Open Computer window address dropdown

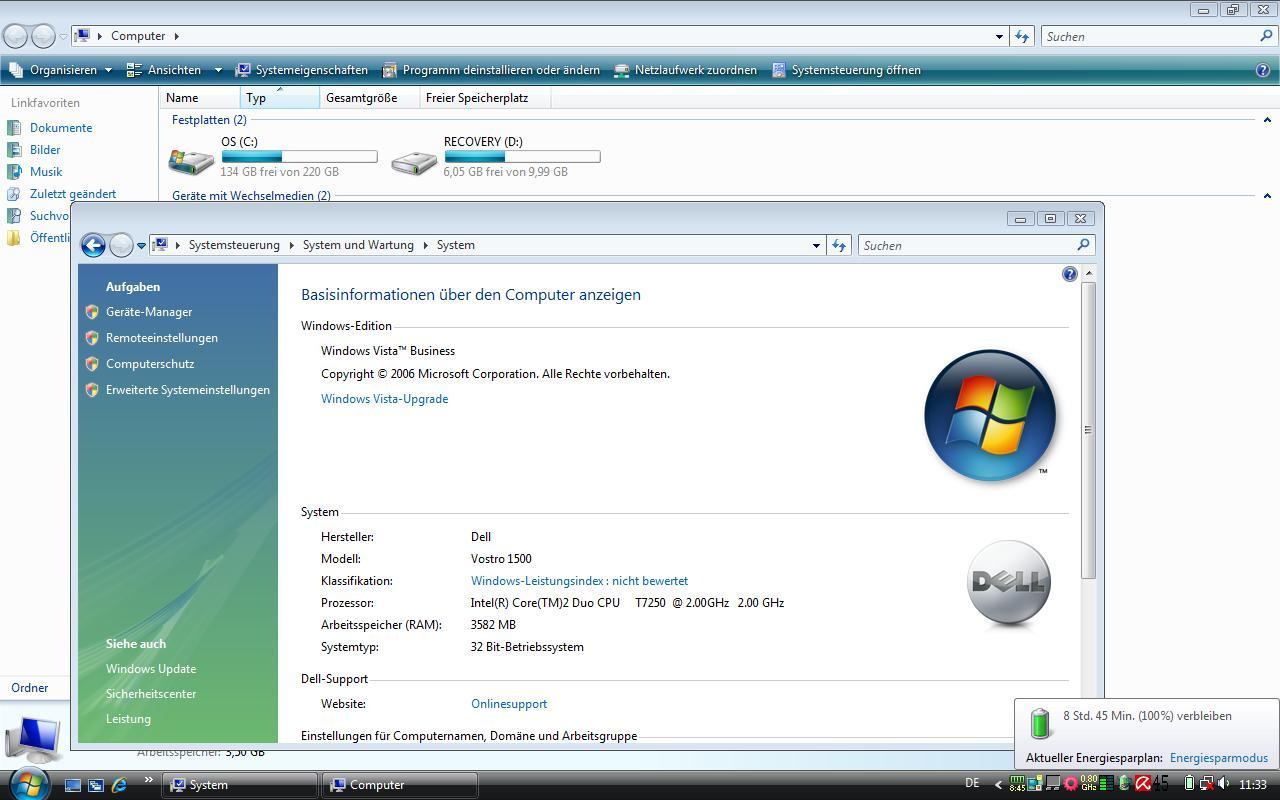pos(999,36)
